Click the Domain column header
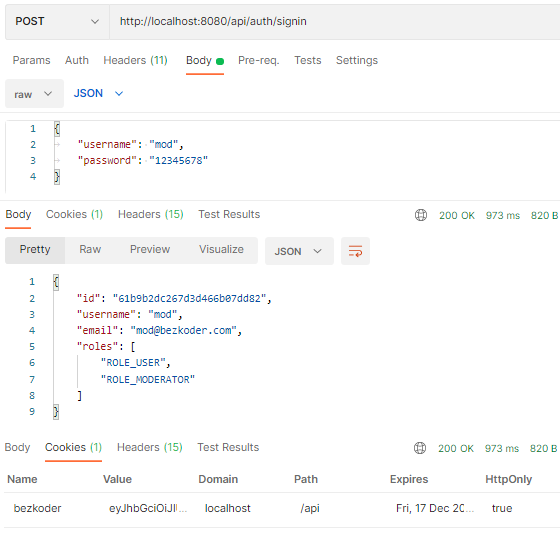 pyautogui.click(x=218, y=479)
